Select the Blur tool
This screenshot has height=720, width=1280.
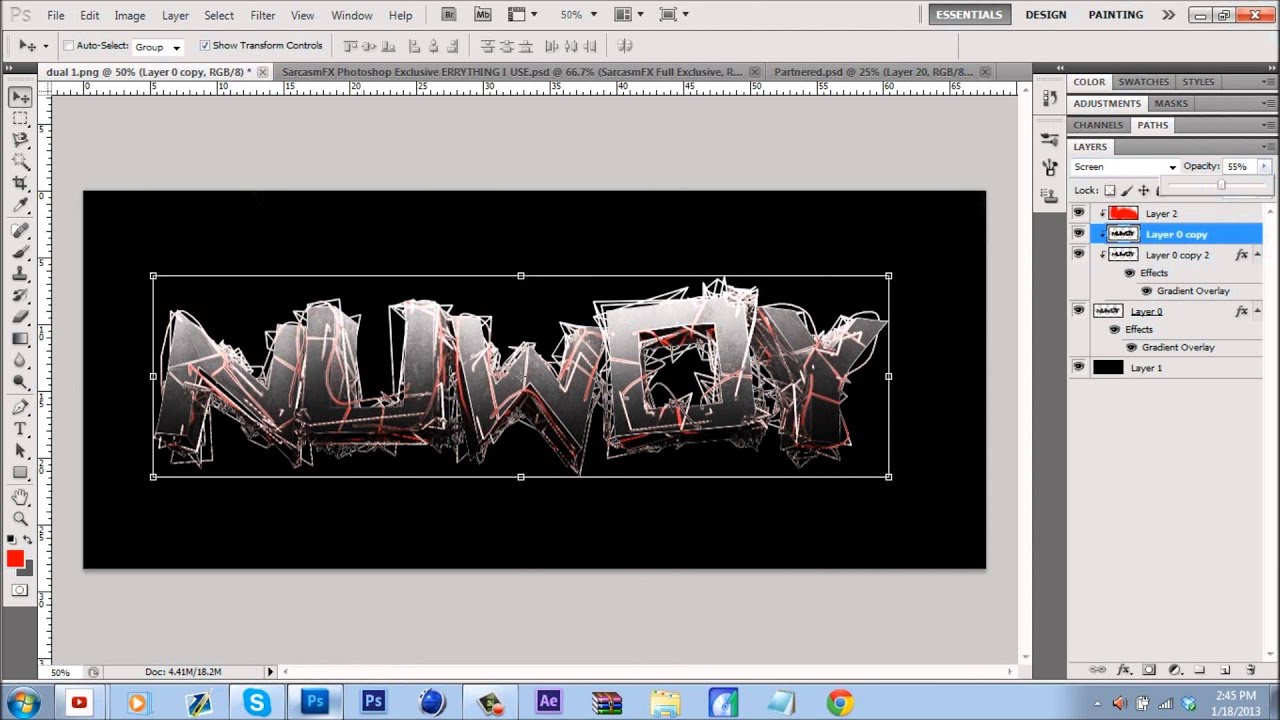pos(20,360)
